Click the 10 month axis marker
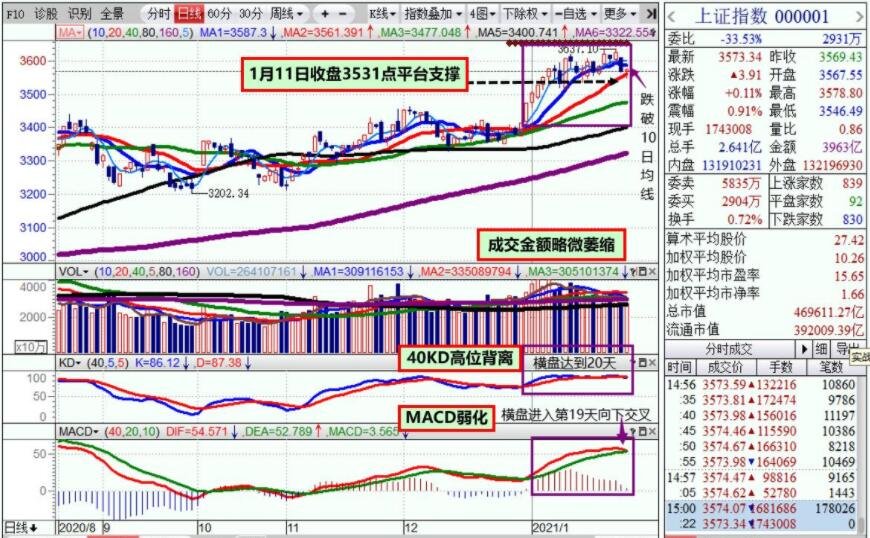The height and width of the screenshot is (538, 870). coord(205,527)
